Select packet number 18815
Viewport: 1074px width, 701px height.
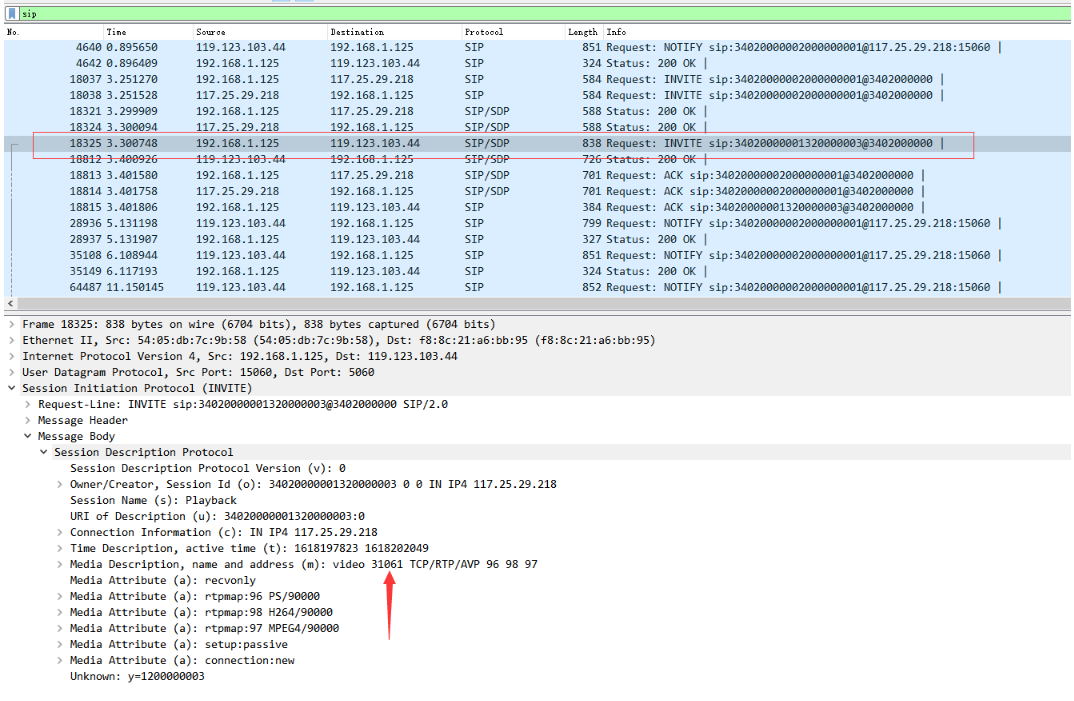click(x=537, y=207)
